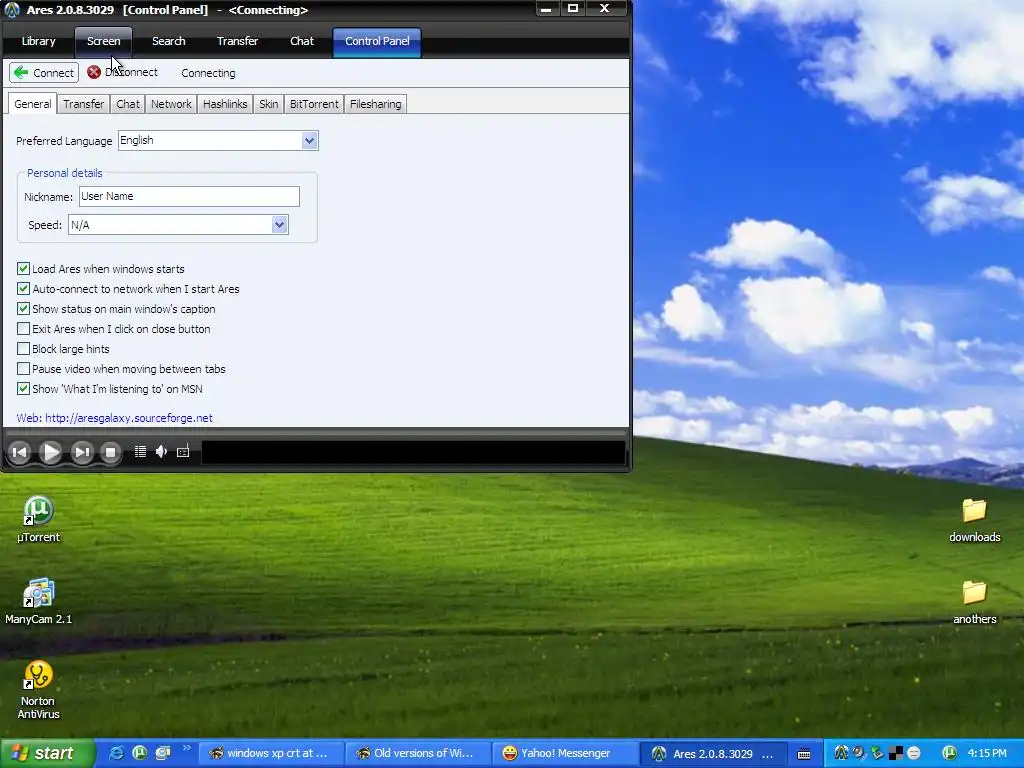
Task: Click the black track display area
Action: (413, 452)
